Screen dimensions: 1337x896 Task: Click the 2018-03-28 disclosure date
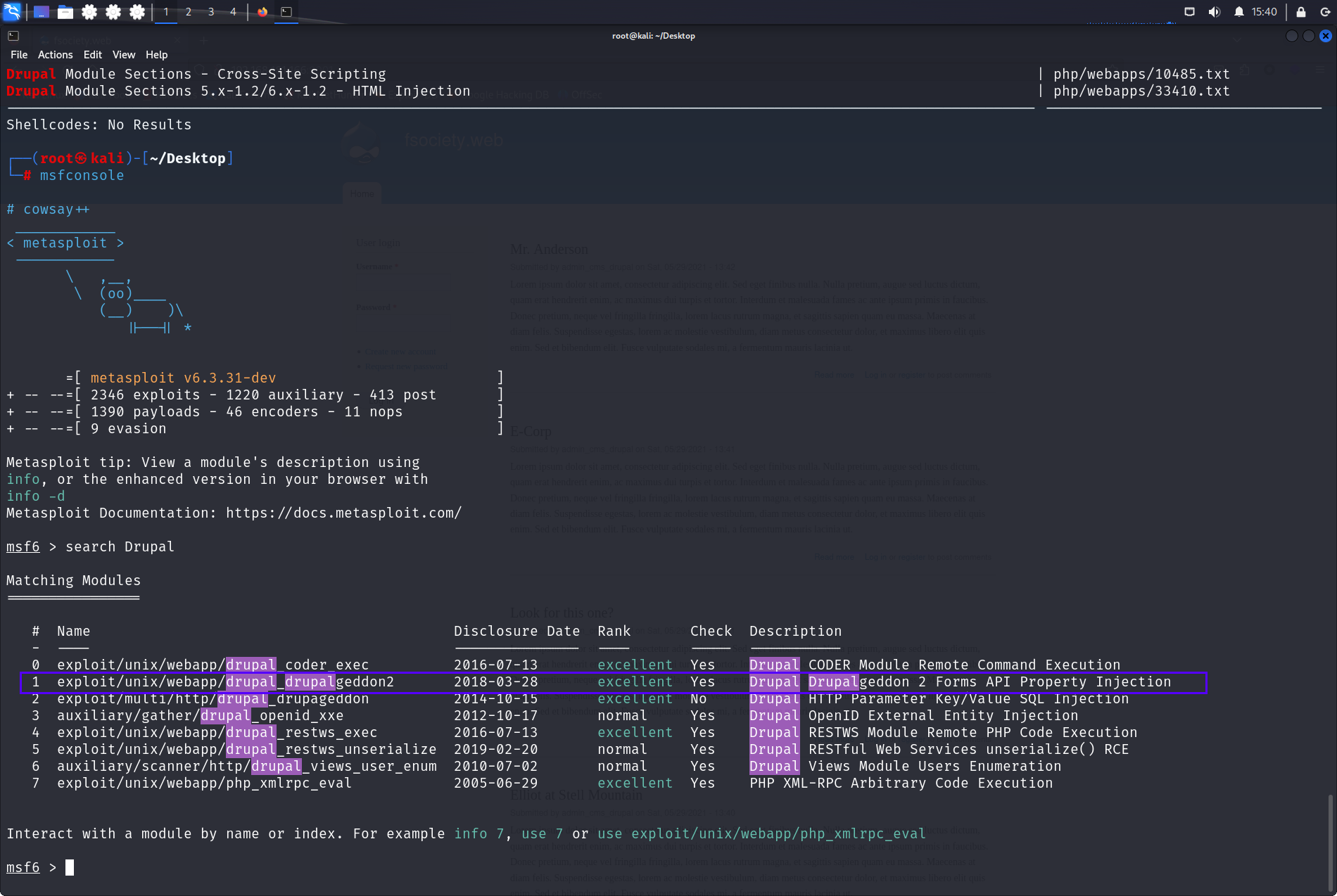[x=495, y=681]
